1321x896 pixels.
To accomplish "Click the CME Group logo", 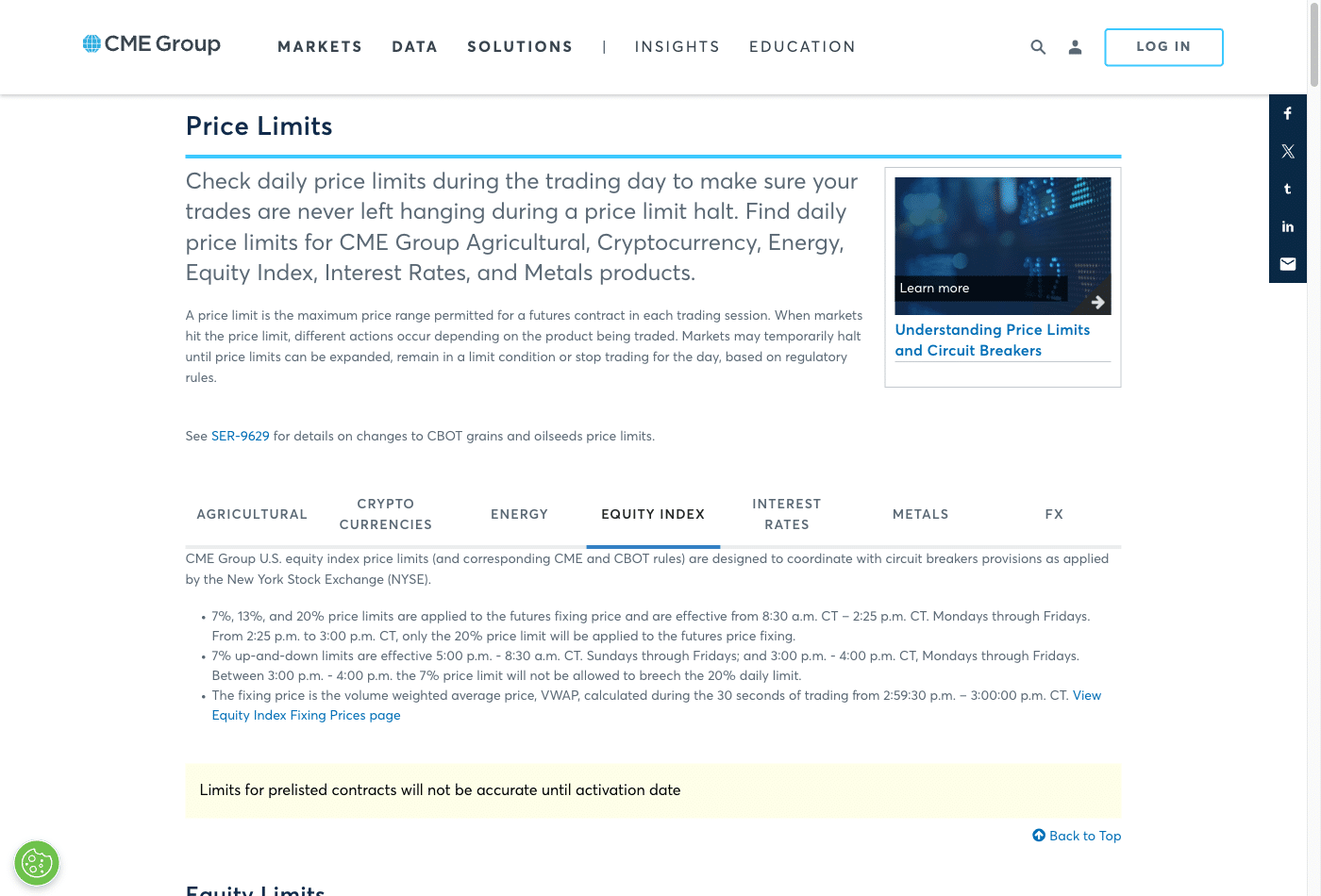I will point(152,44).
